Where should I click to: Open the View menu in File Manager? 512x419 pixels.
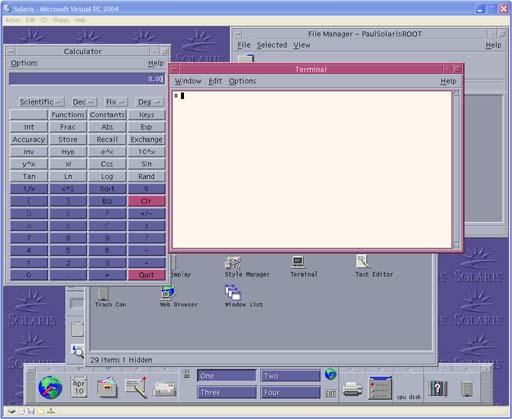pyautogui.click(x=302, y=45)
